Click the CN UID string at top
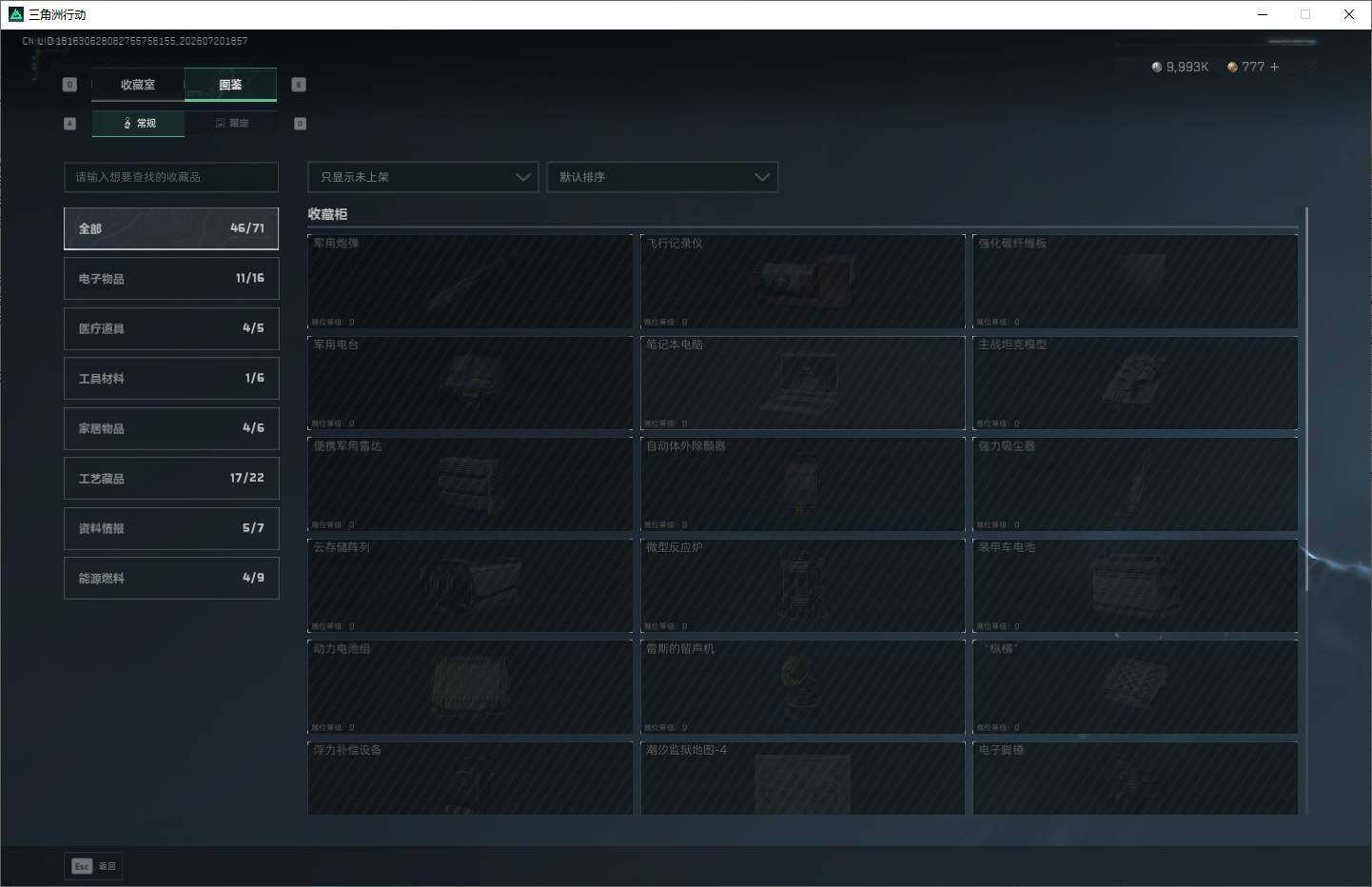 tap(135, 41)
